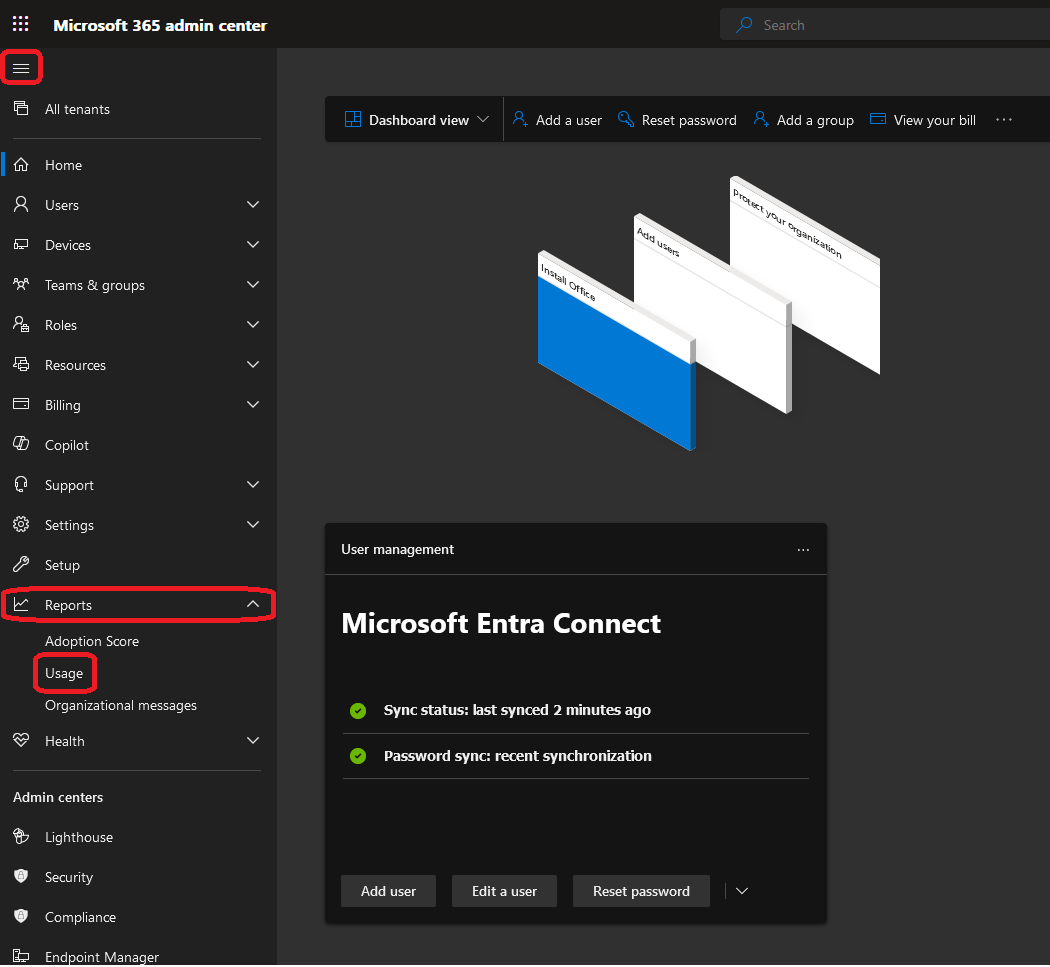1050x967 pixels.
Task: Open the Lighthouse admin center
Action: tap(78, 837)
